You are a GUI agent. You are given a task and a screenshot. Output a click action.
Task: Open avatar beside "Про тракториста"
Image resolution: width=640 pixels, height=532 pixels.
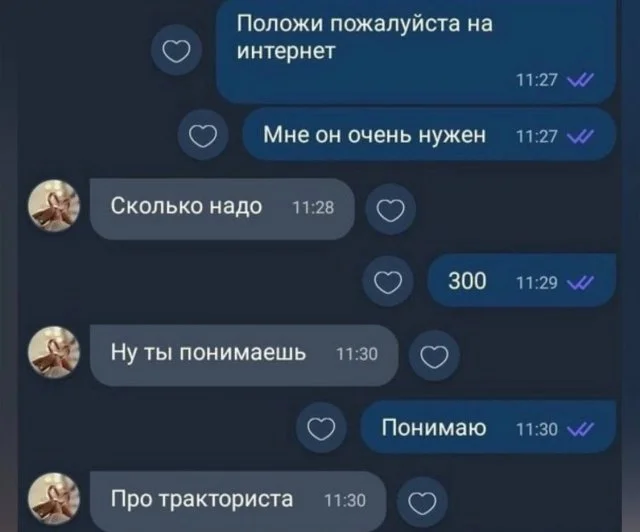pos(54,499)
